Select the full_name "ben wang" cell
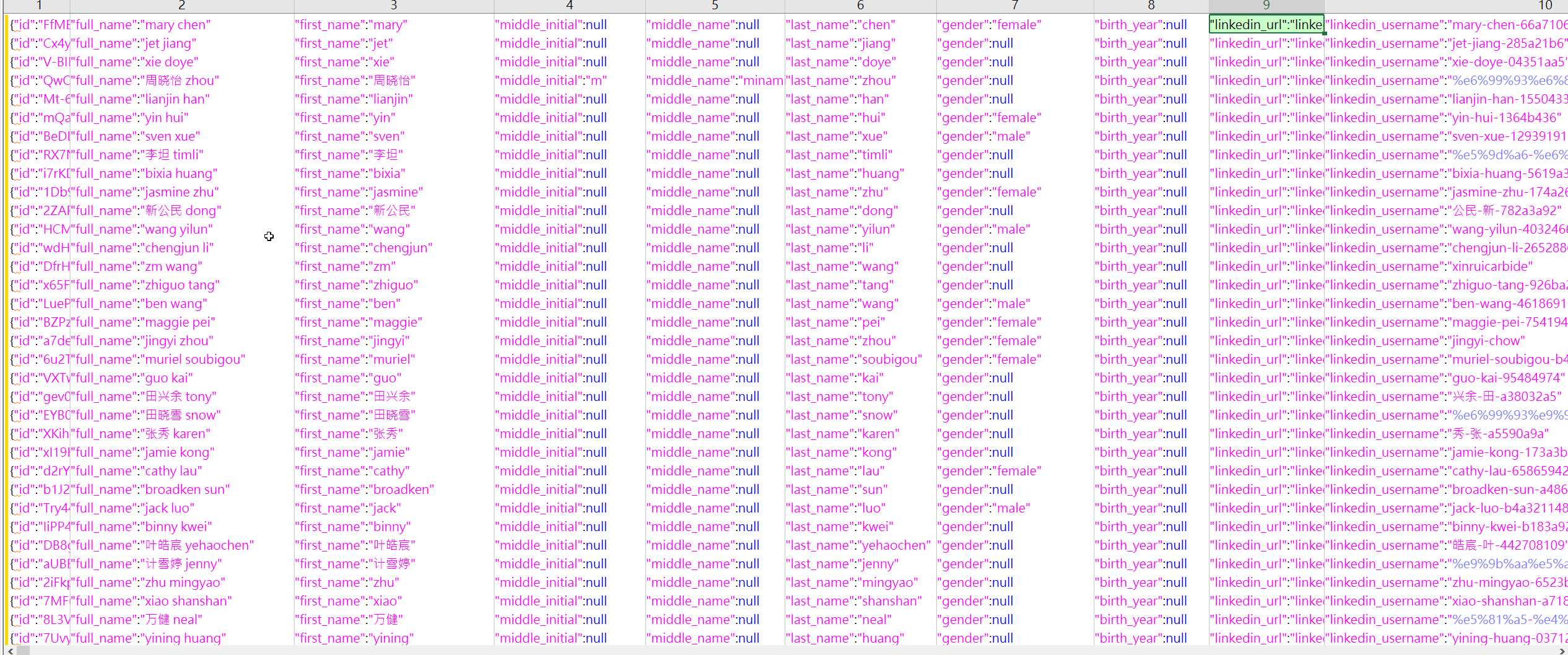This screenshot has height=655, width=1568. point(182,304)
